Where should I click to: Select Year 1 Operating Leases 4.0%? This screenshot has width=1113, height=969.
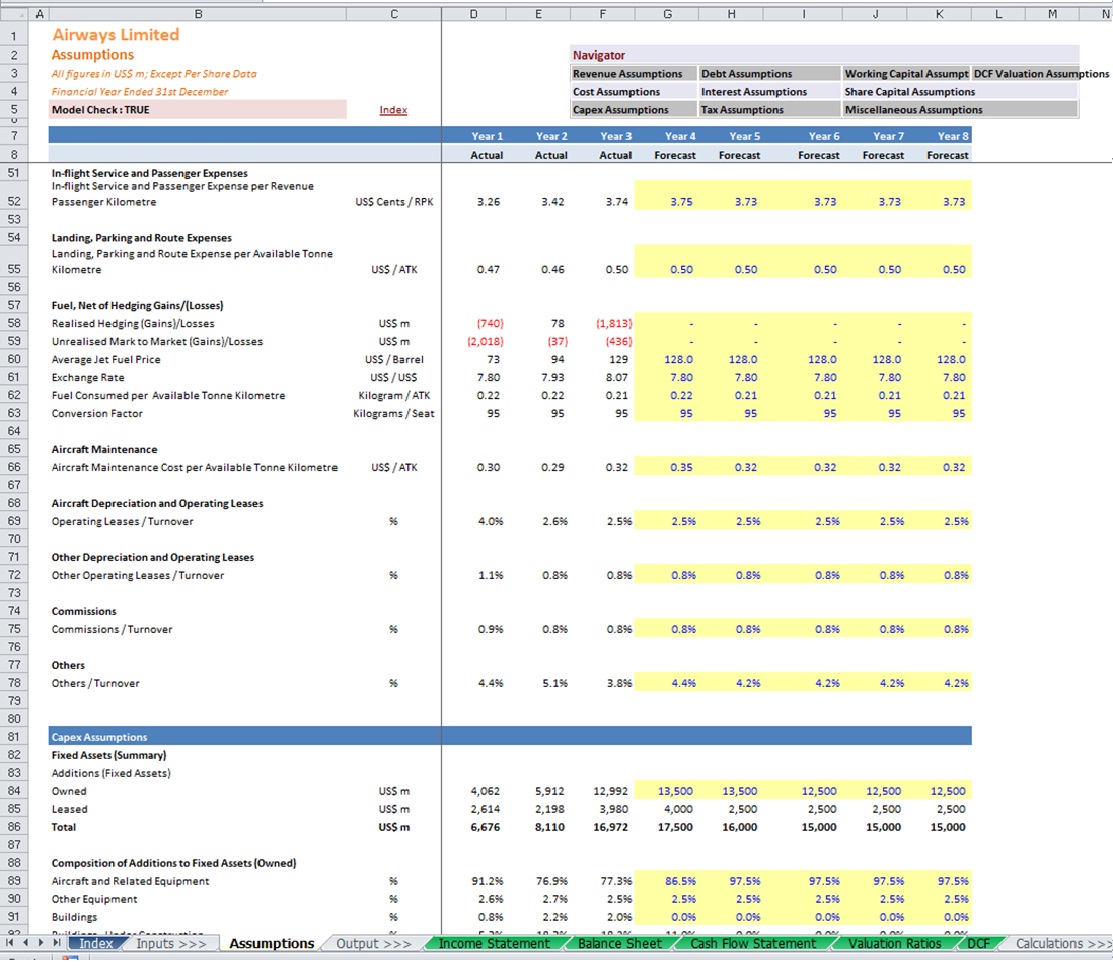click(473, 521)
